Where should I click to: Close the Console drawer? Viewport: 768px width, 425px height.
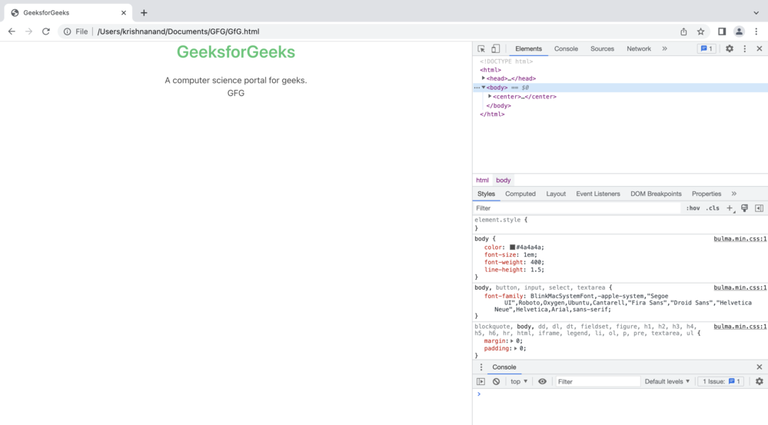click(x=759, y=367)
